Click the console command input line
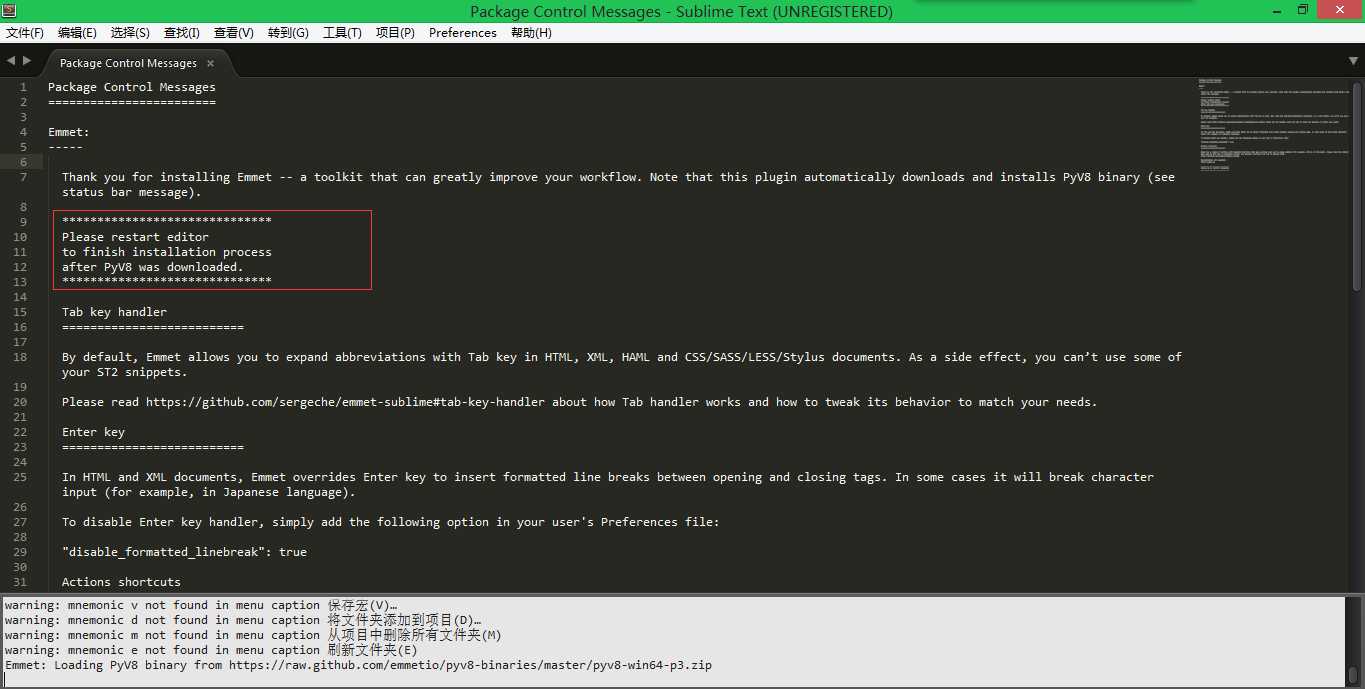 675,681
